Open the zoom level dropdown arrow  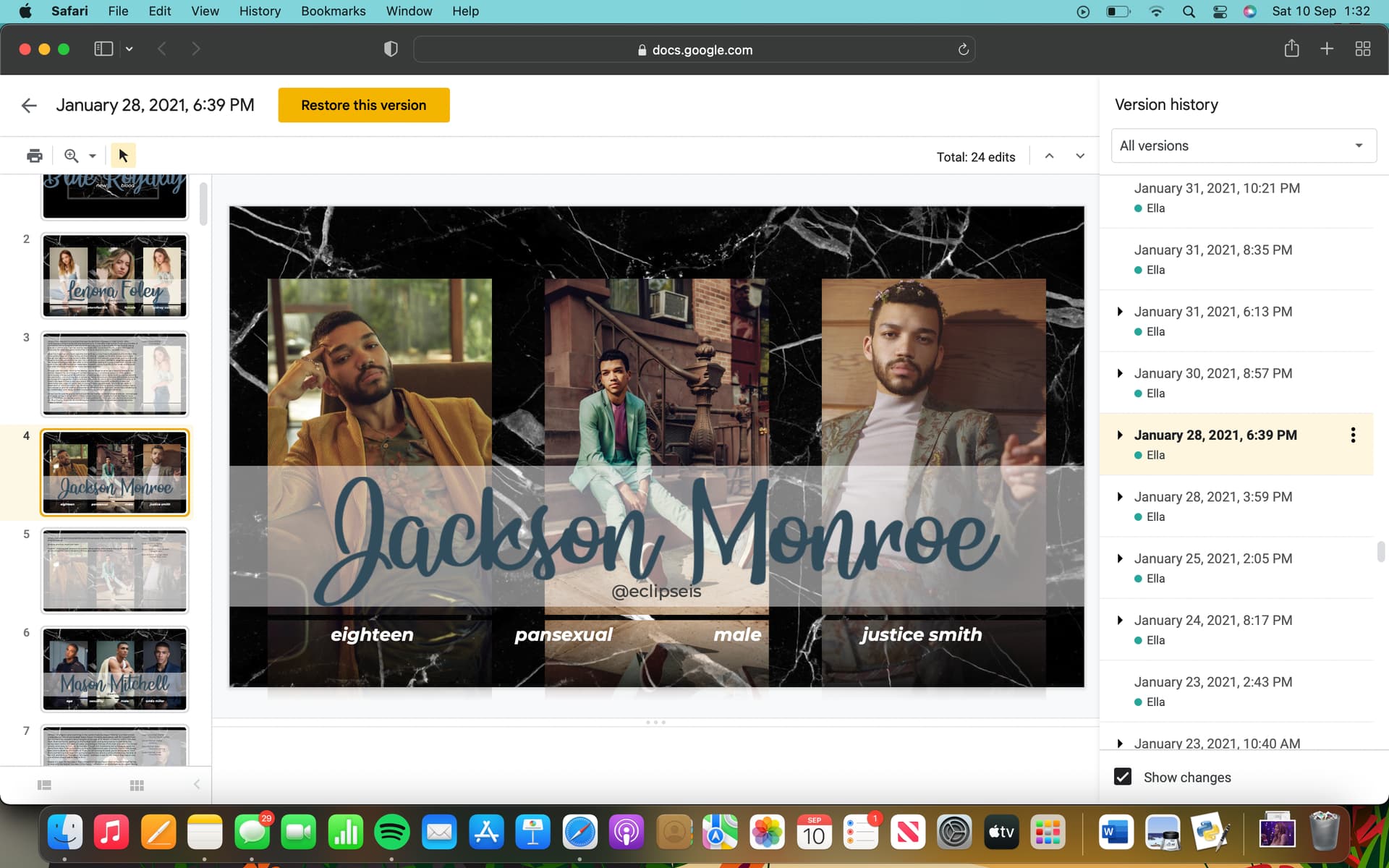(93, 156)
